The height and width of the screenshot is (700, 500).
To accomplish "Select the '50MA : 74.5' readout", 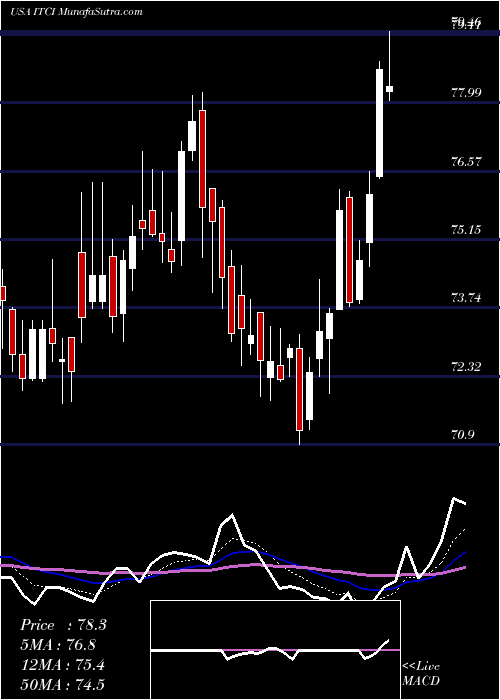I will (62, 684).
